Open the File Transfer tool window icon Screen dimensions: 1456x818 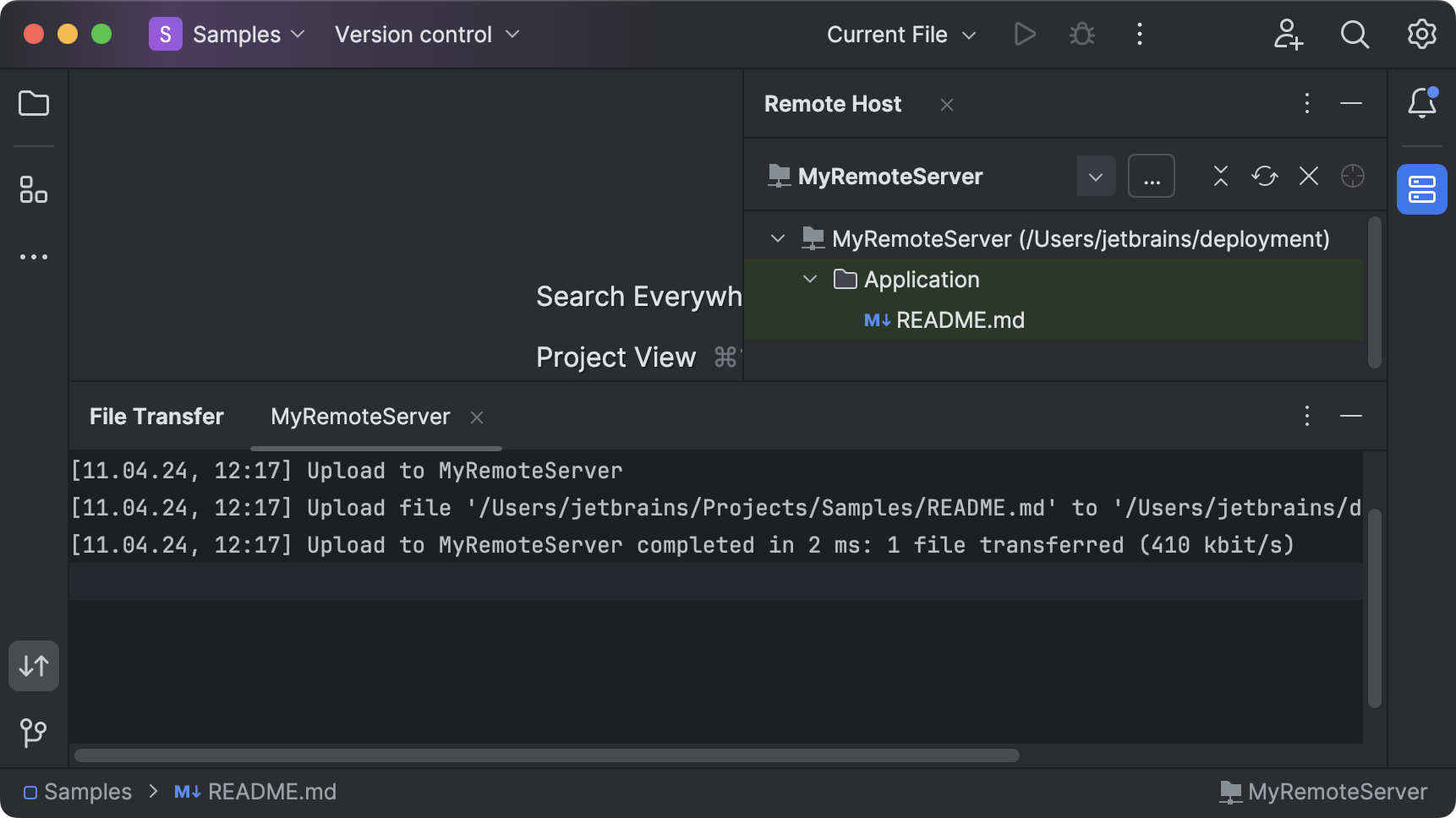33,665
